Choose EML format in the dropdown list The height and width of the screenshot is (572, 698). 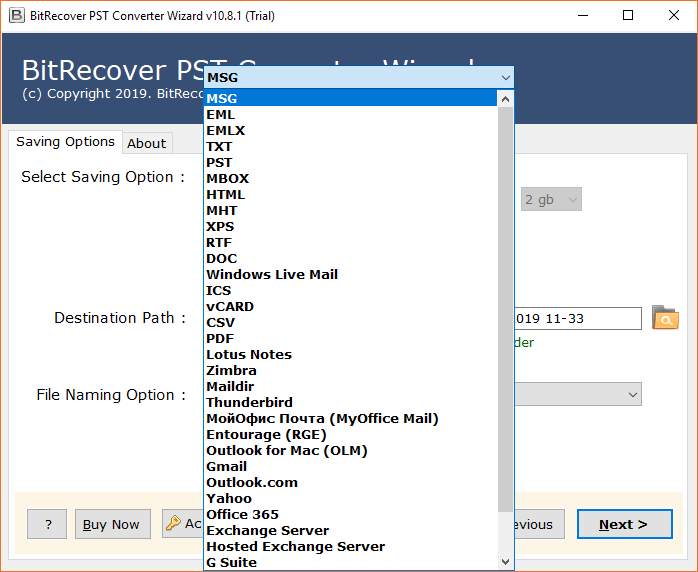(x=350, y=114)
